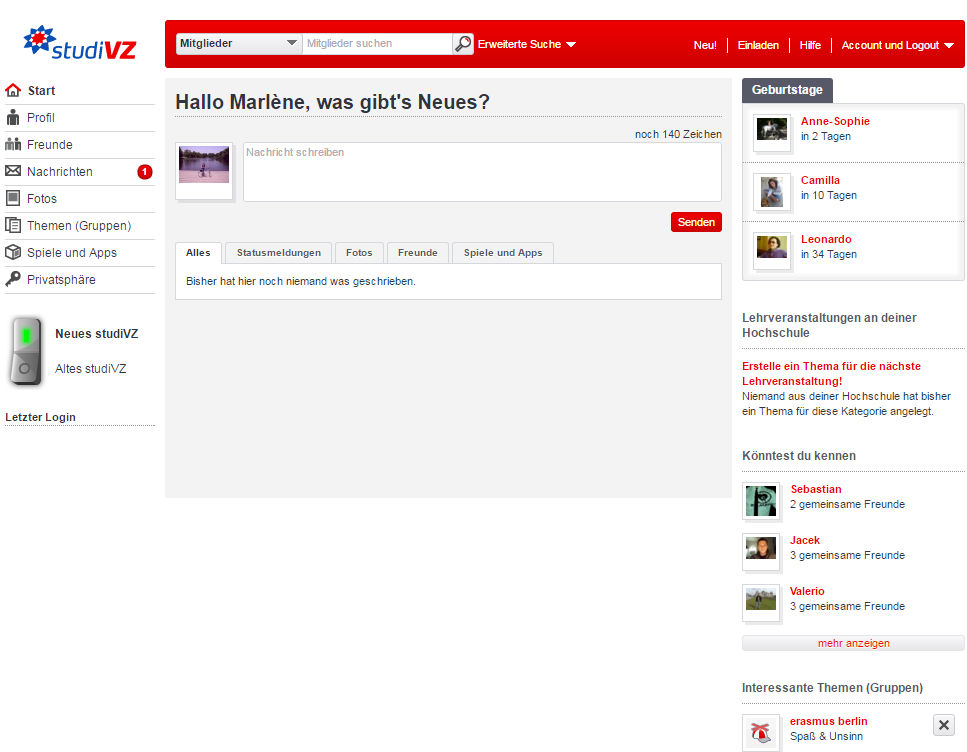Open Camilla's profile link
Image resolution: width=967 pixels, height=752 pixels.
coord(820,180)
